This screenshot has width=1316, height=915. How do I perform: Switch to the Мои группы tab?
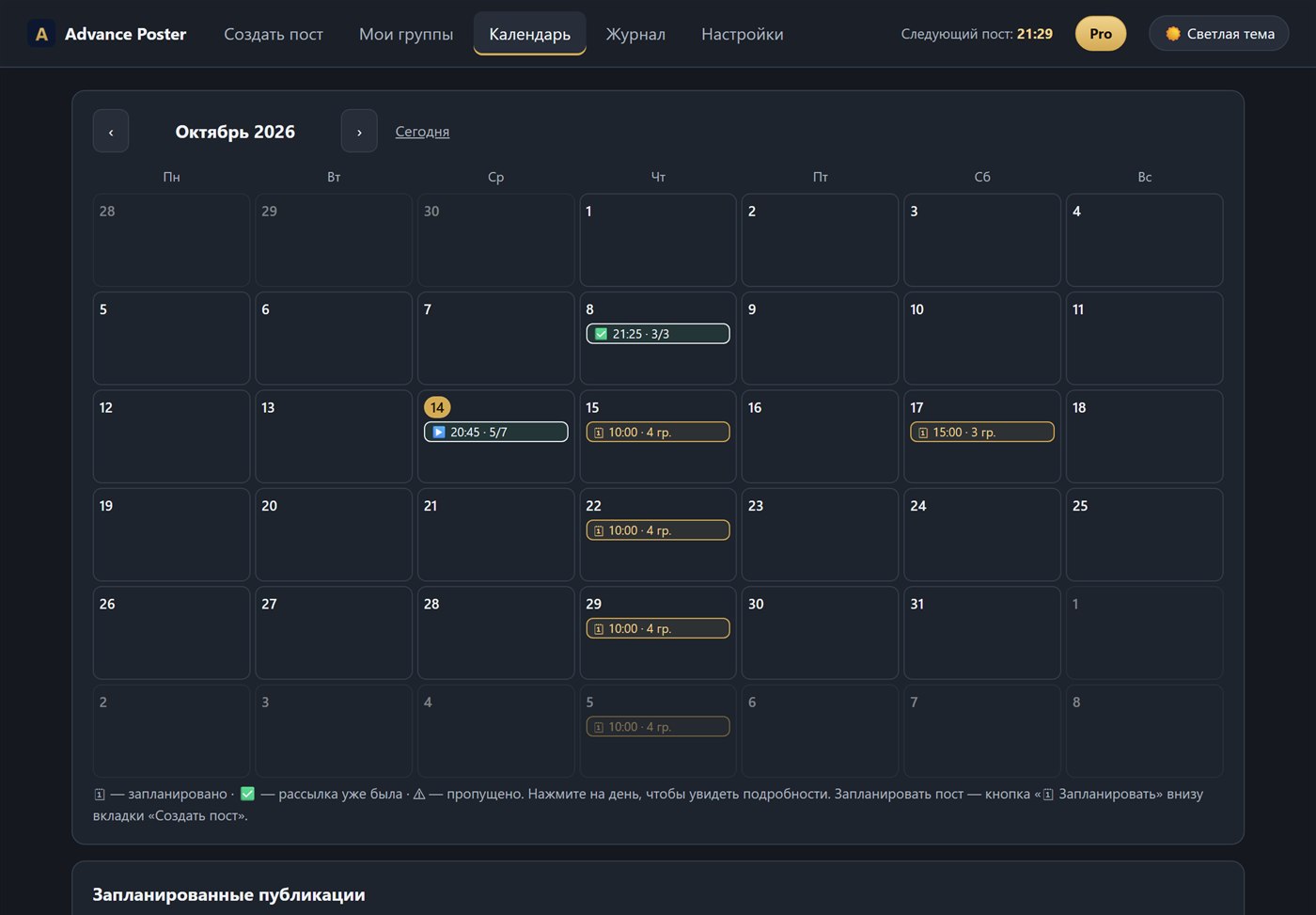(x=406, y=34)
